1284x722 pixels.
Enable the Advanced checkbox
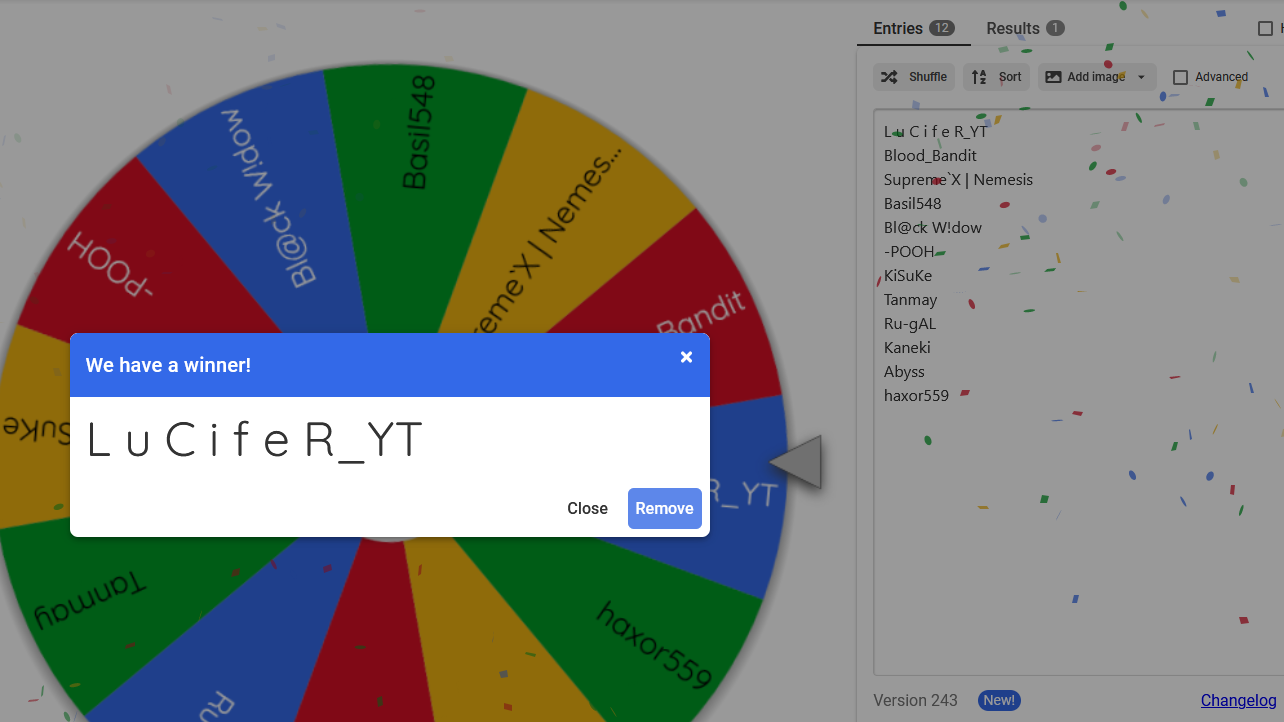coord(1180,77)
